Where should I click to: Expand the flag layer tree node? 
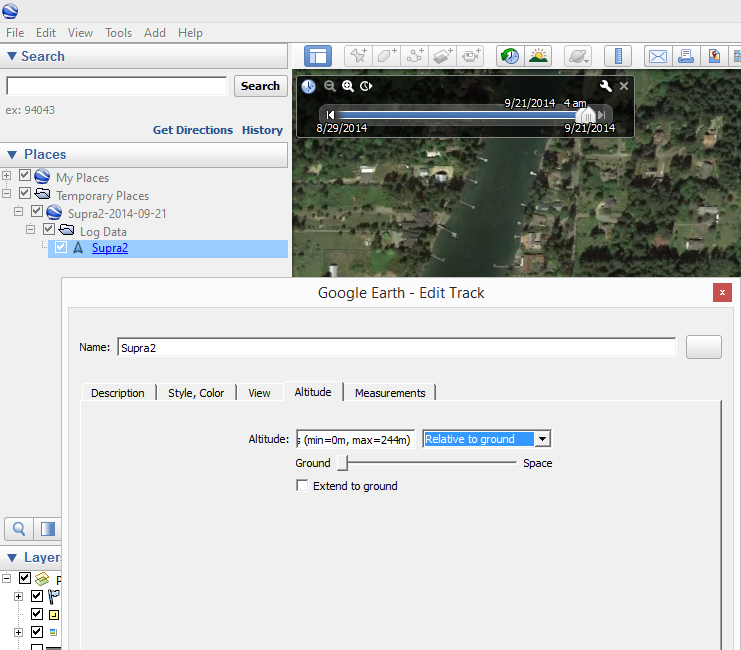pos(18,596)
